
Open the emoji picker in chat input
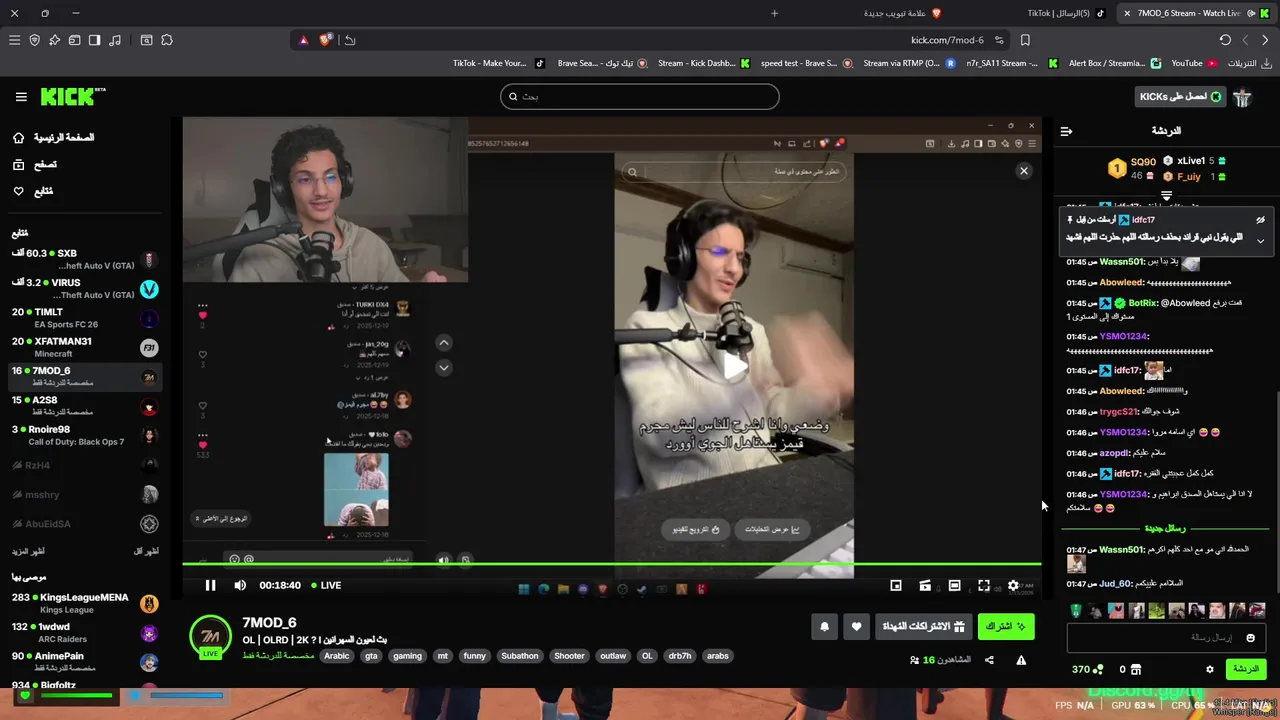click(1250, 638)
